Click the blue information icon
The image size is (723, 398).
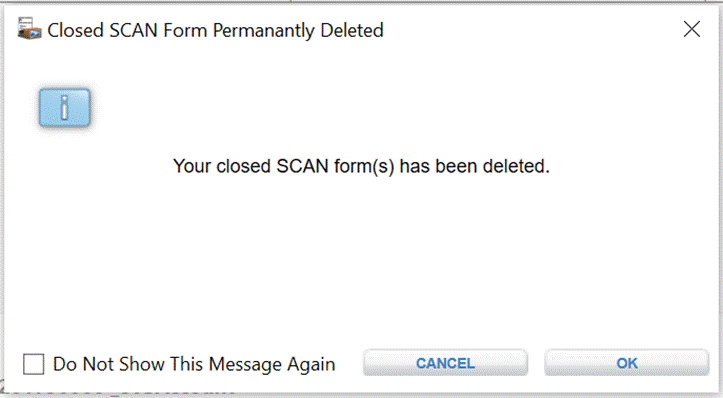point(65,107)
